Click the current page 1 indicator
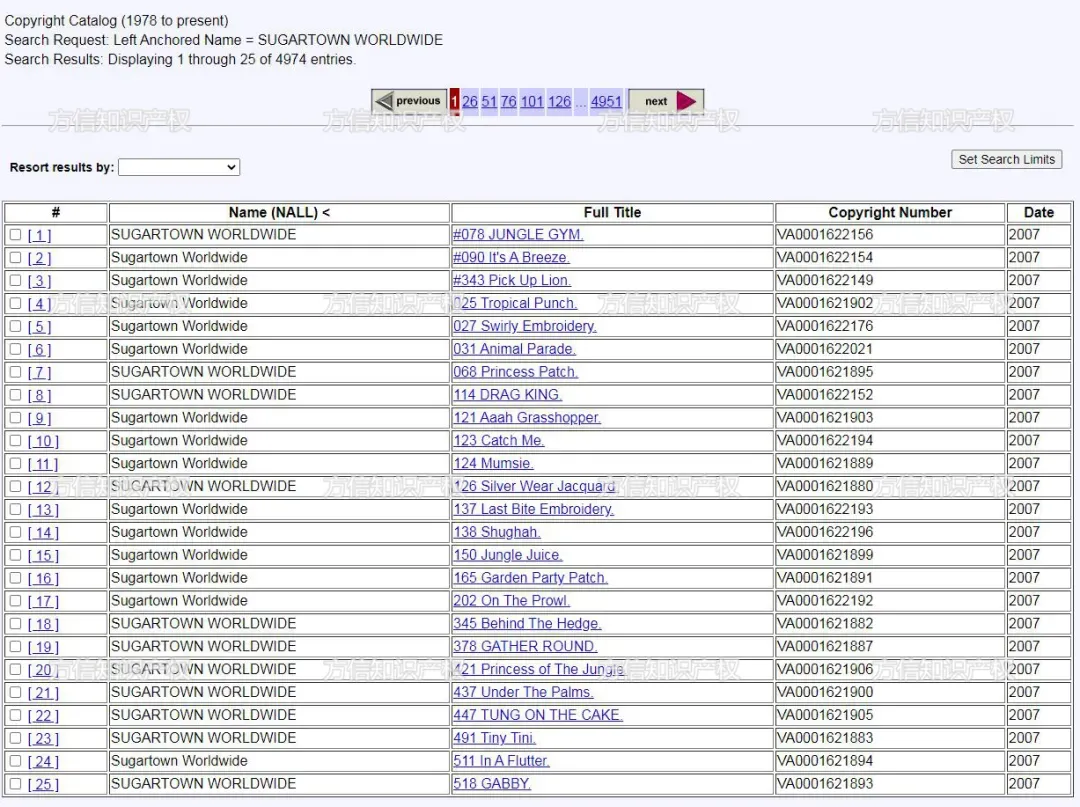 point(455,101)
